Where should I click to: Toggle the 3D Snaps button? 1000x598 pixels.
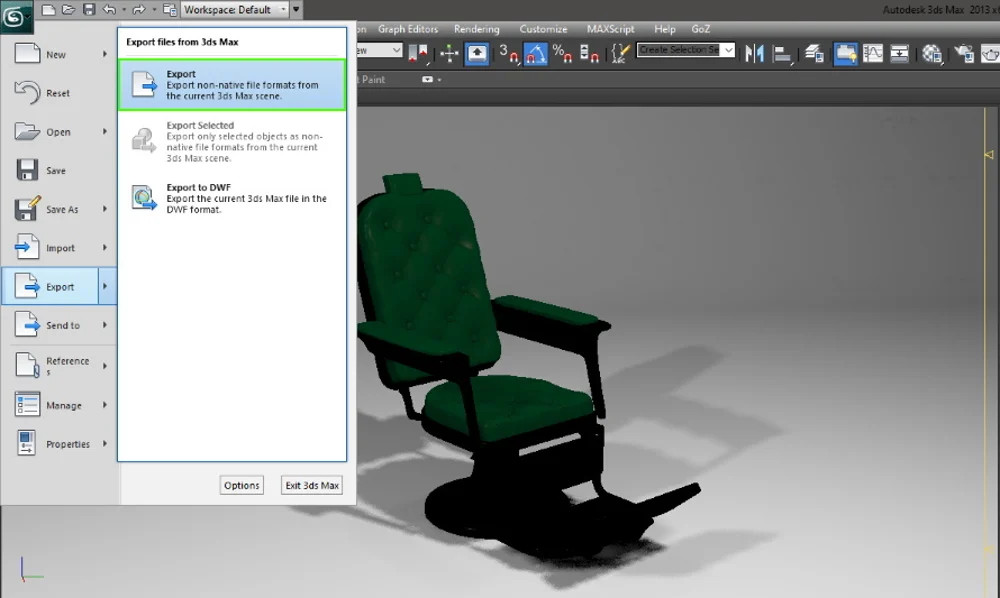pyautogui.click(x=508, y=52)
